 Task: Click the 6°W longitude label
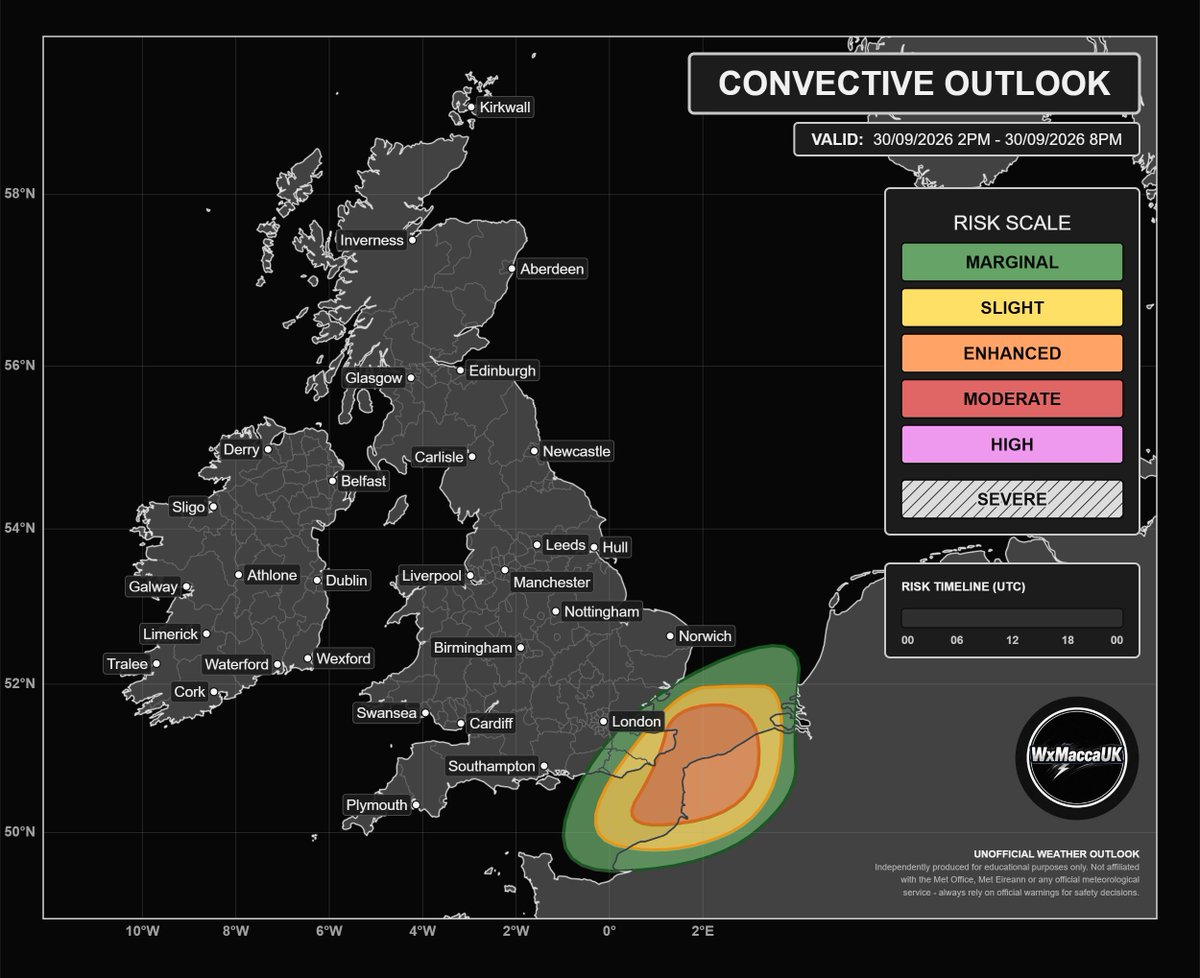tap(329, 932)
